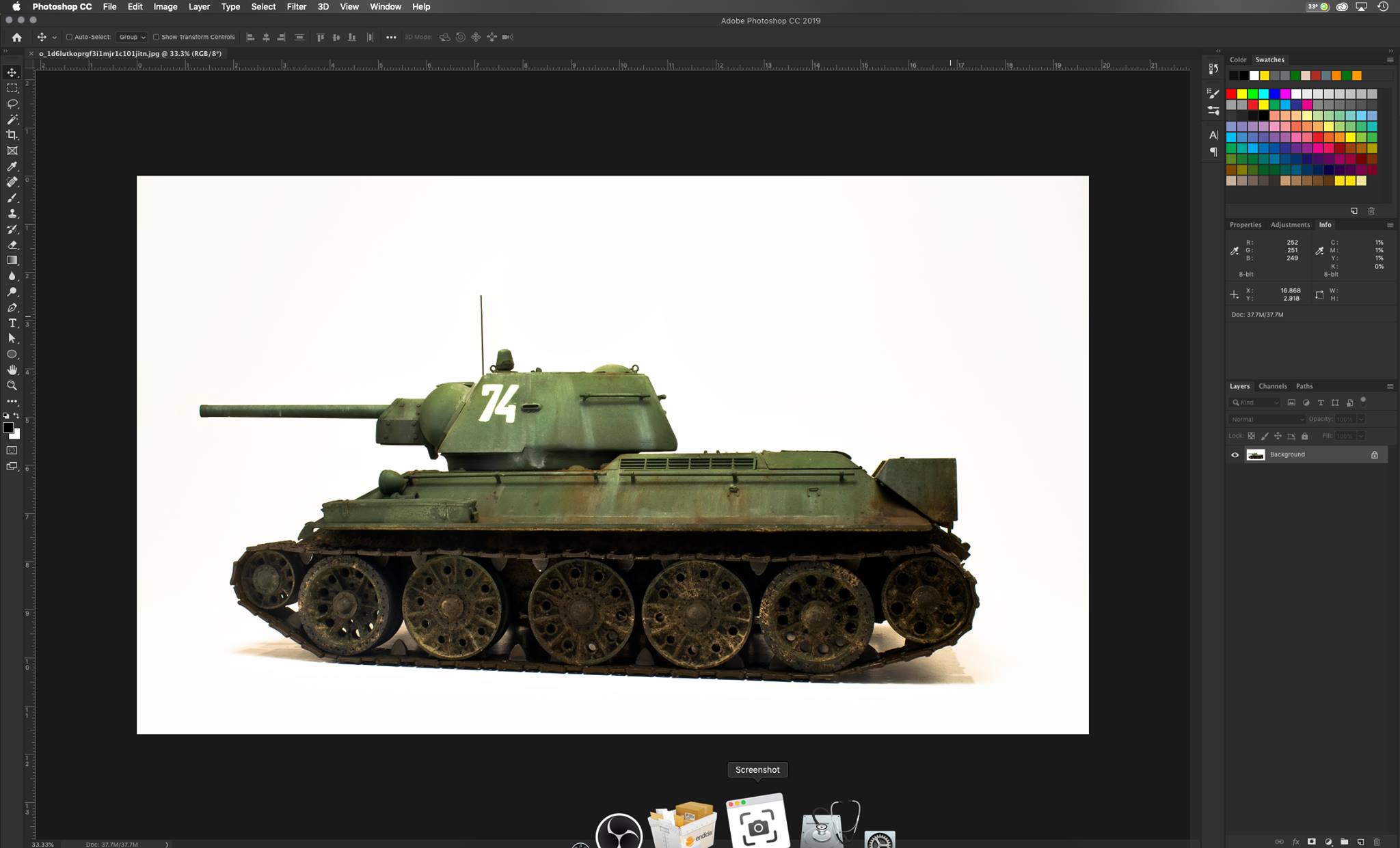Select the Eyedropper tool

click(12, 167)
